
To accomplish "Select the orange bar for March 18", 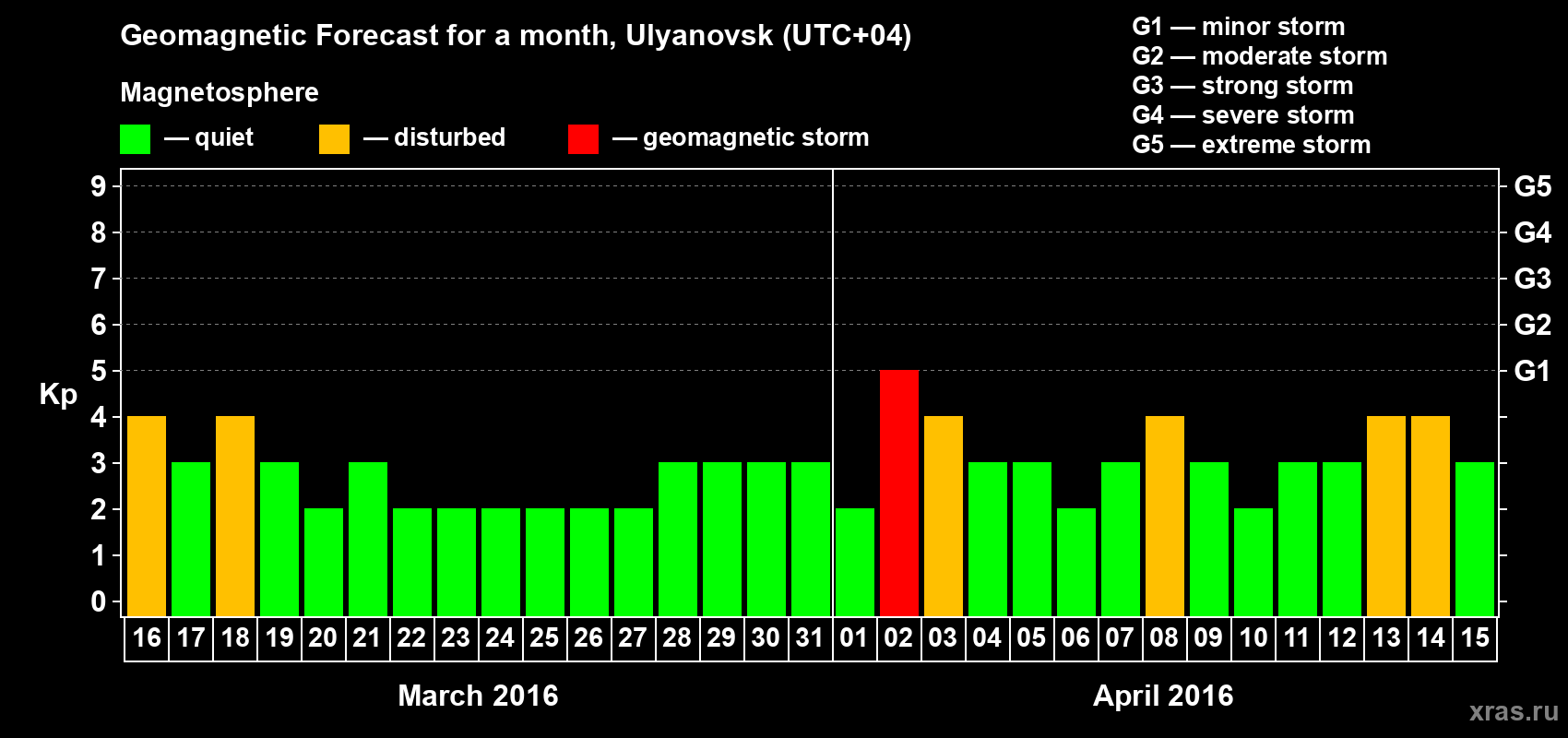I will pyautogui.click(x=235, y=516).
